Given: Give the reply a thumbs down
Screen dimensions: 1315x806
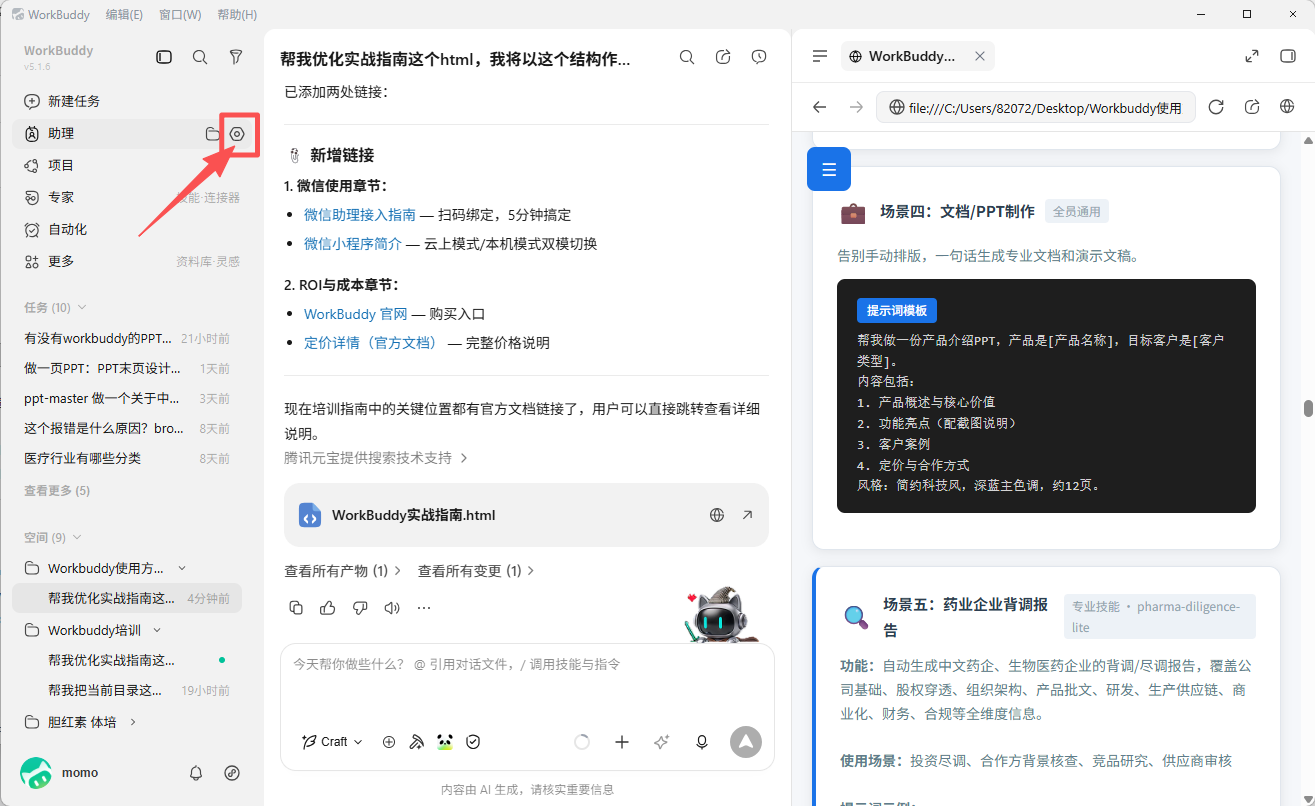Looking at the screenshot, I should click(x=360, y=608).
